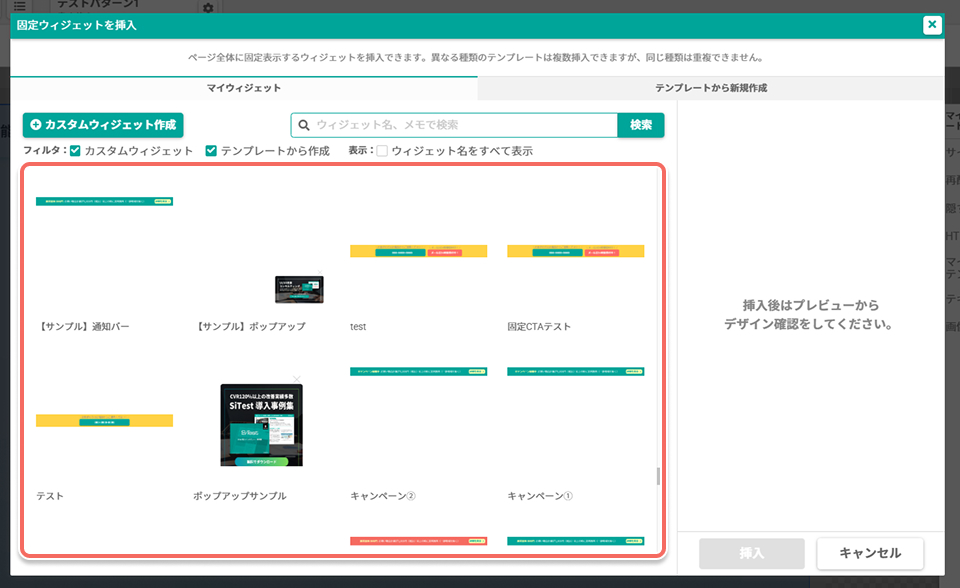Viewport: 960px width, 588px height.
Task: Click the 【サンプル】ポップアップ label
Action: tap(250, 326)
